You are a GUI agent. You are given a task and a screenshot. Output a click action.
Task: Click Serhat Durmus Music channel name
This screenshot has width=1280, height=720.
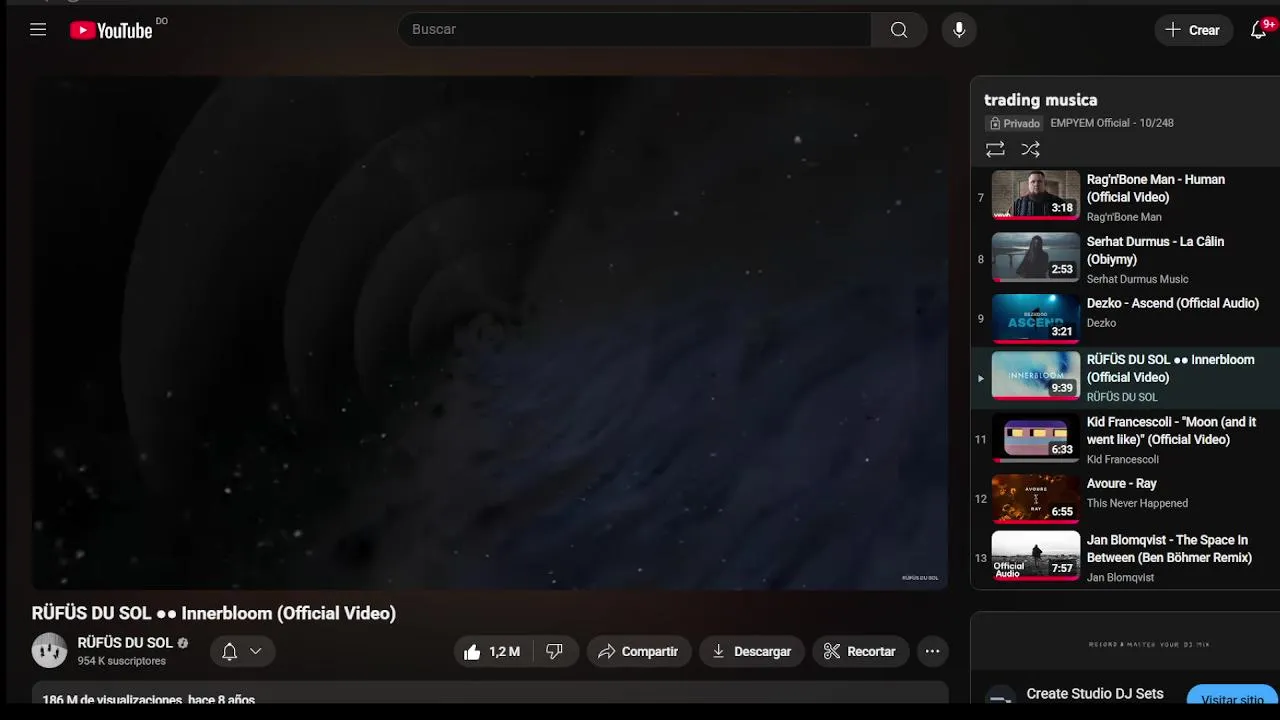(x=1138, y=279)
